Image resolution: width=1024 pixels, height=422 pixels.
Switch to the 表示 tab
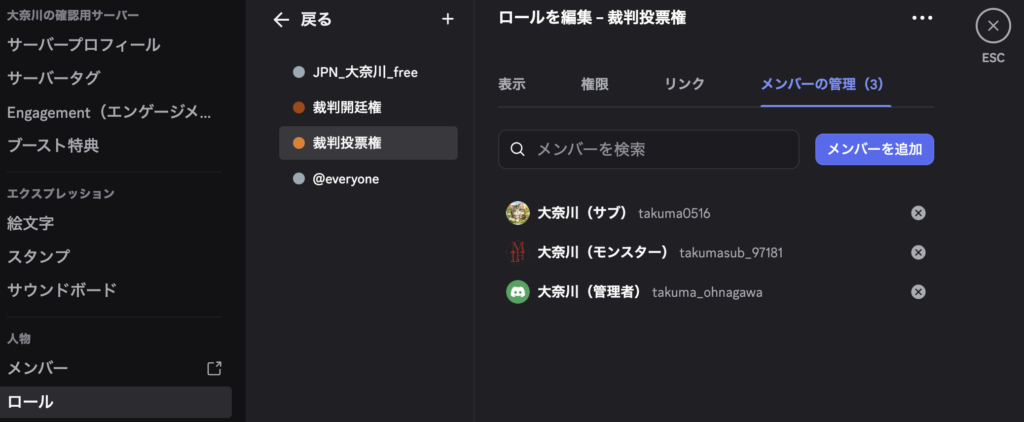(512, 85)
